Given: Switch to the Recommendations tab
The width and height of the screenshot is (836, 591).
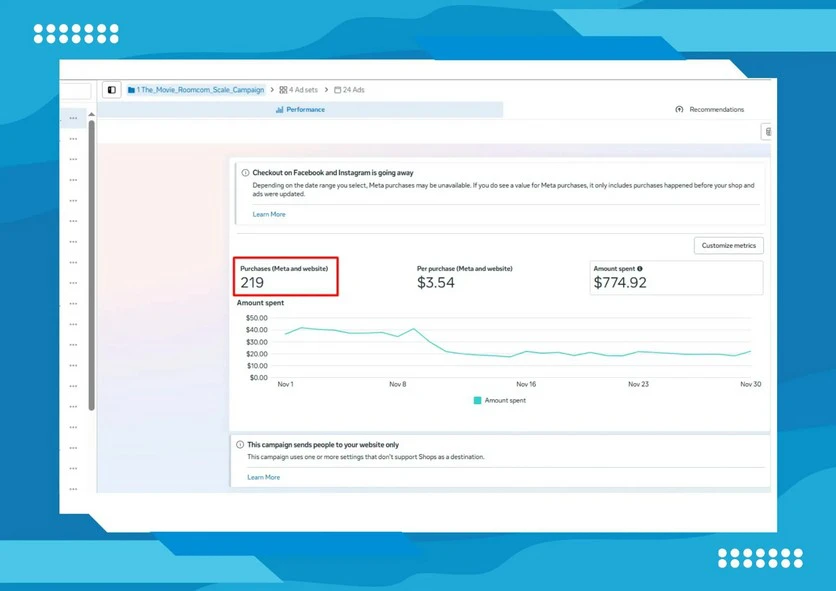Looking at the screenshot, I should click(710, 109).
